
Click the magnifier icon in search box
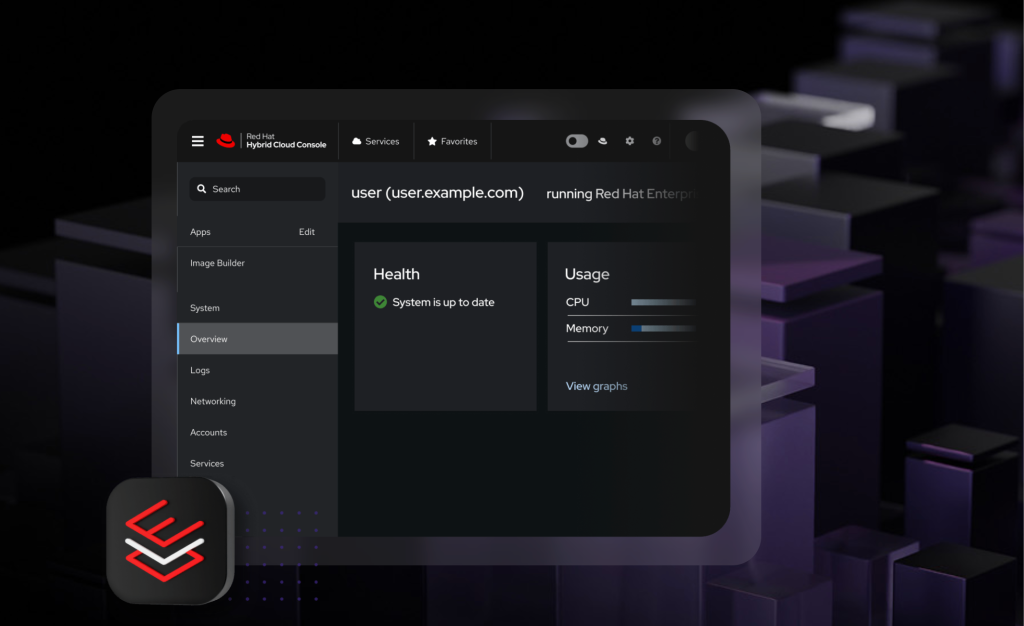click(202, 189)
